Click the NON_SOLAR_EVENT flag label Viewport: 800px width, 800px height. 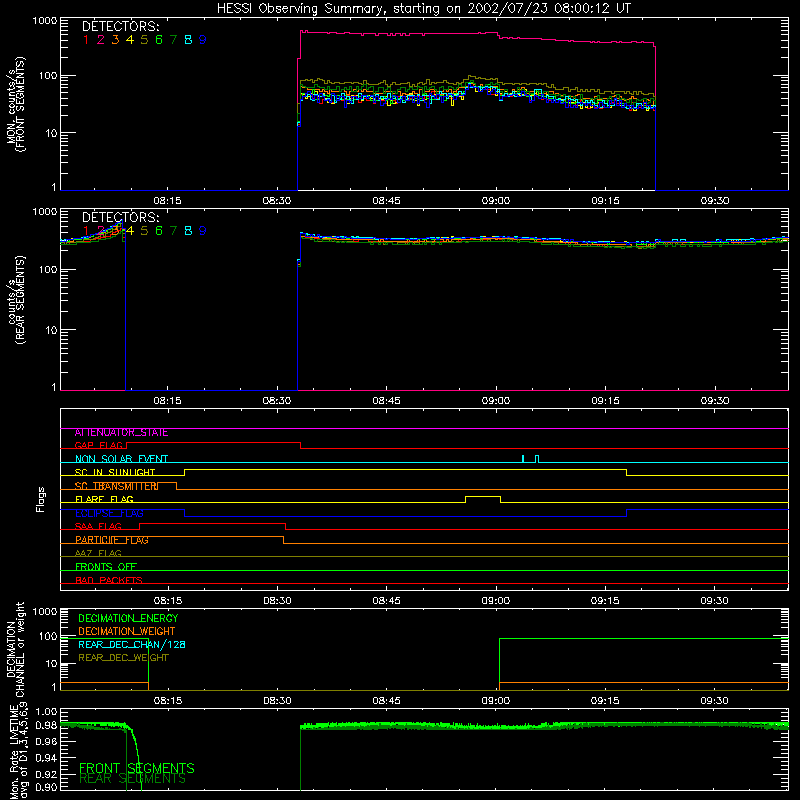(x=121, y=459)
